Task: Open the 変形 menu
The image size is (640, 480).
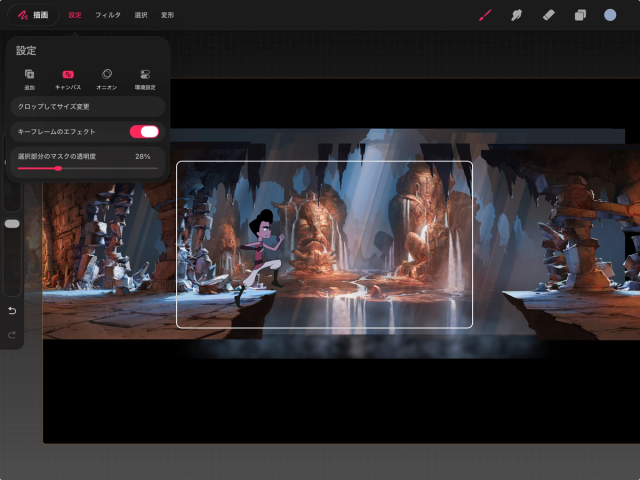Action: [x=167, y=15]
